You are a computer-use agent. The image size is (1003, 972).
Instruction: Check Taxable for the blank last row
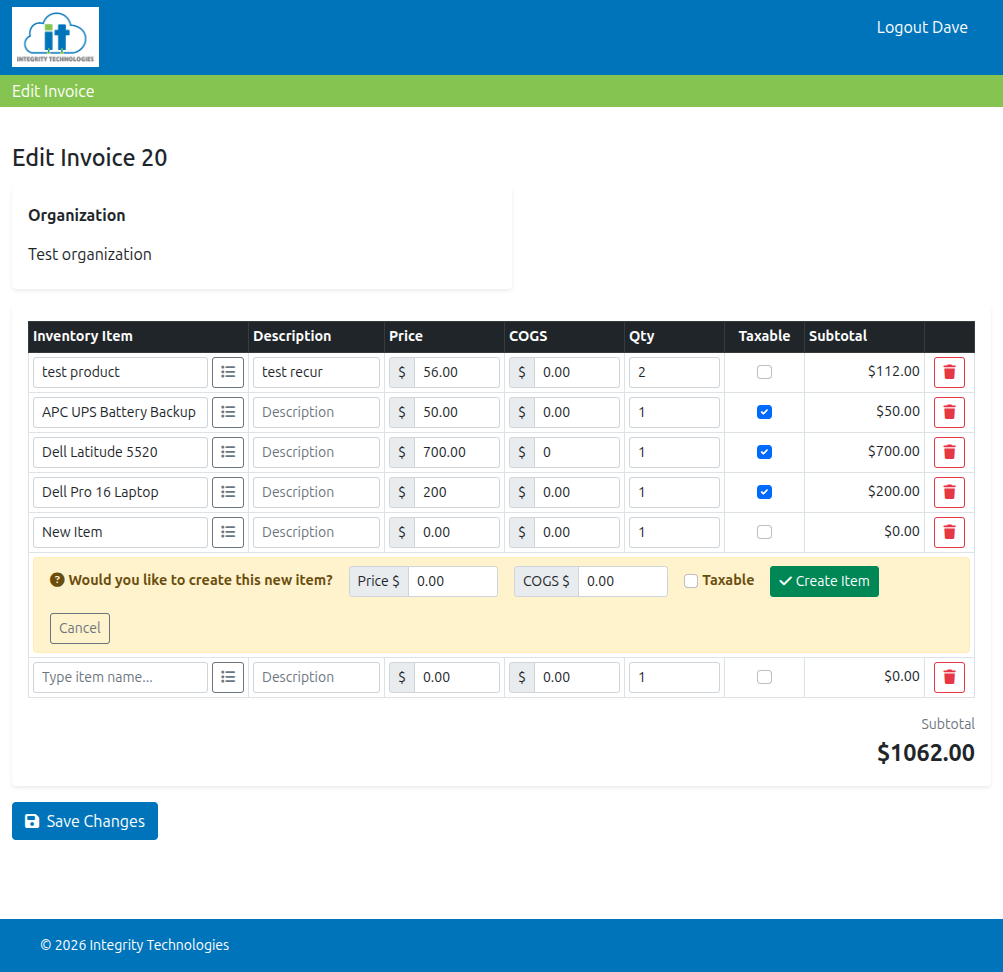click(764, 677)
